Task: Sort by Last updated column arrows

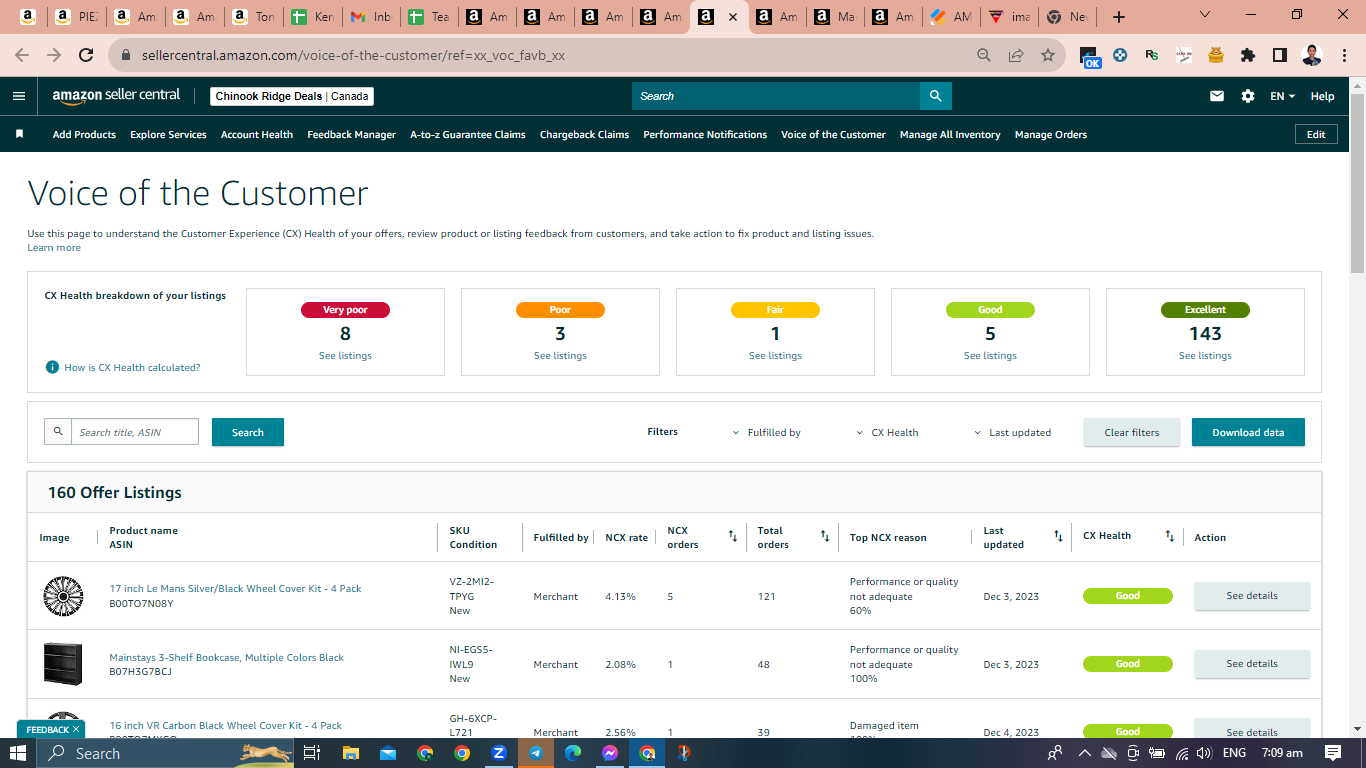Action: pyautogui.click(x=1058, y=537)
